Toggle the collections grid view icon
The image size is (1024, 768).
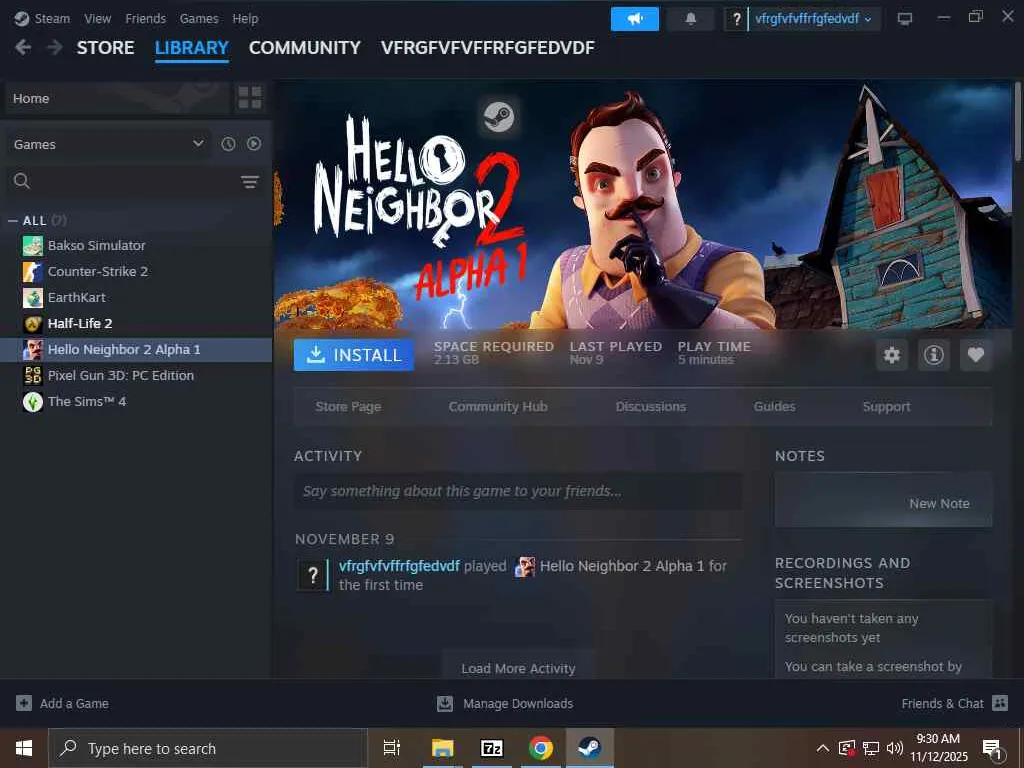249,98
